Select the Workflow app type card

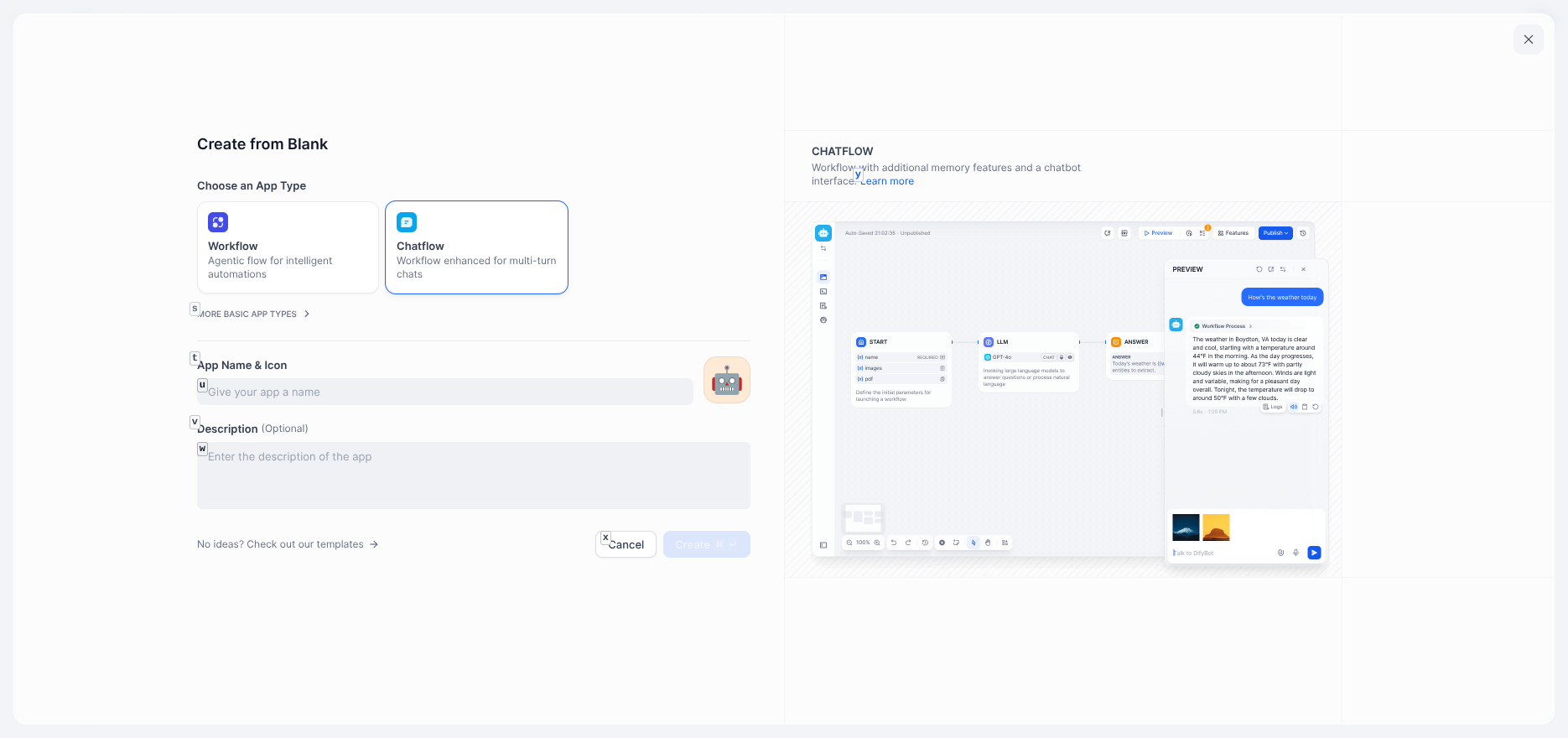click(288, 247)
